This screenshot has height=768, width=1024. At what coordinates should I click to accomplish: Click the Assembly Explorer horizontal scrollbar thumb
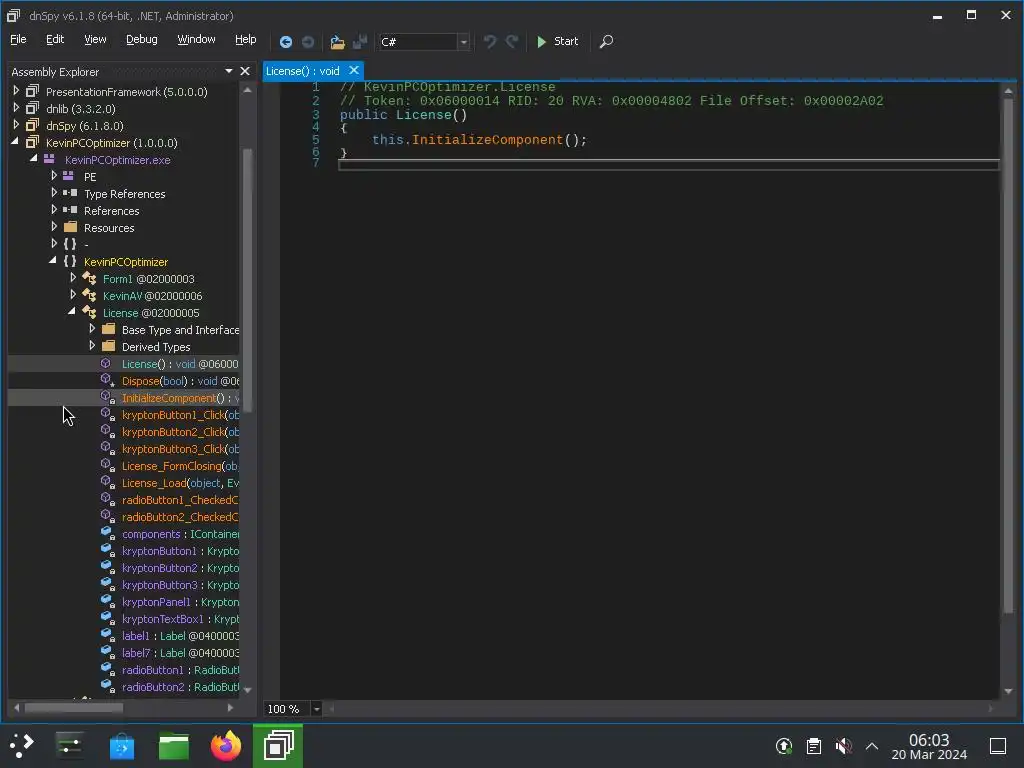coord(74,707)
